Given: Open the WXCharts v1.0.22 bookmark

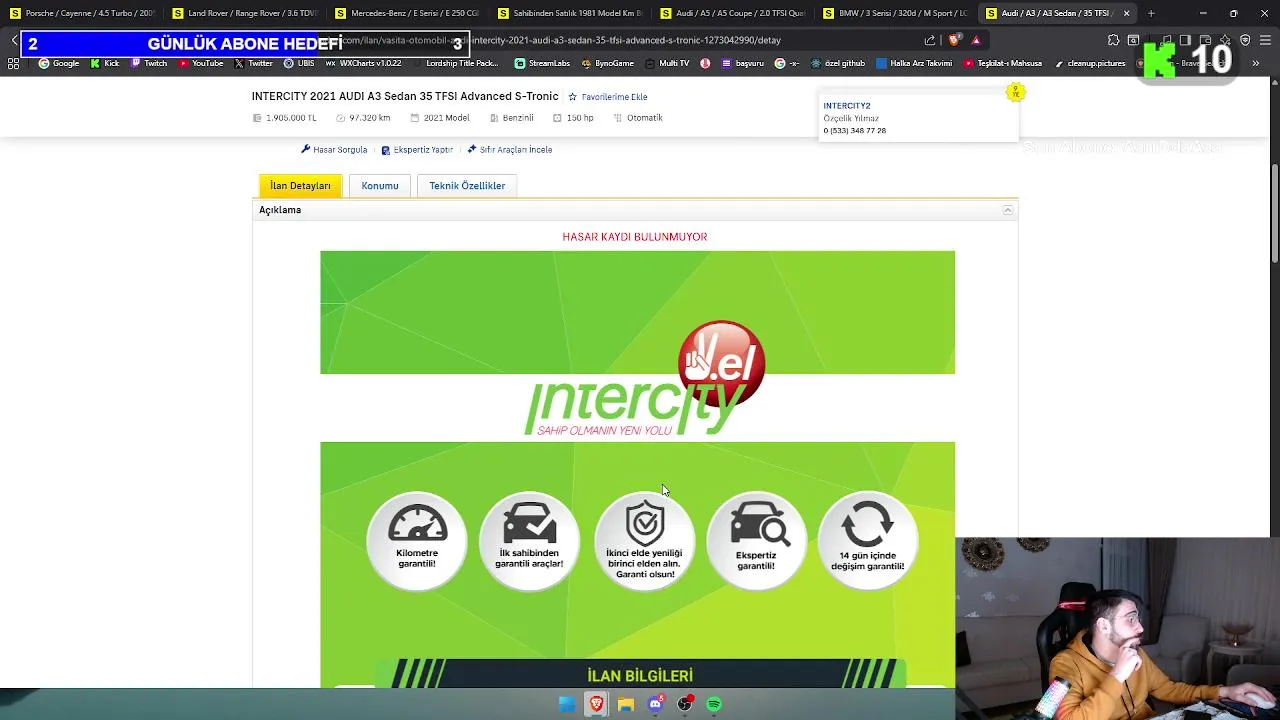Looking at the screenshot, I should tap(364, 63).
